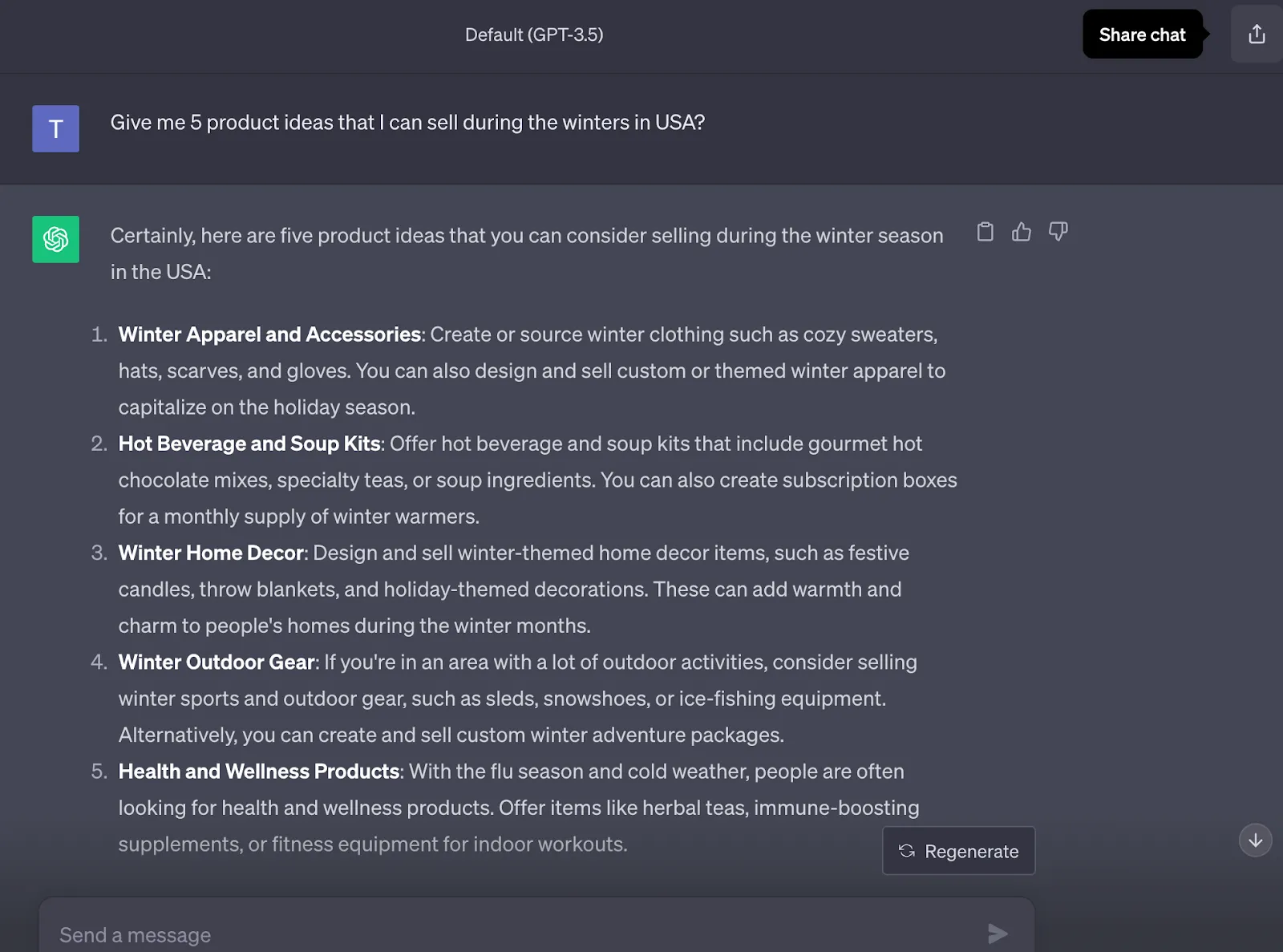
Task: Copy the response with clipboard icon
Action: click(x=985, y=232)
